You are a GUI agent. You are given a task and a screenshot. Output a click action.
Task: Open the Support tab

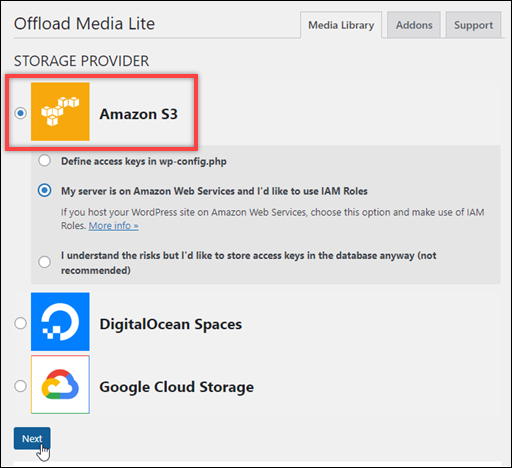473,25
